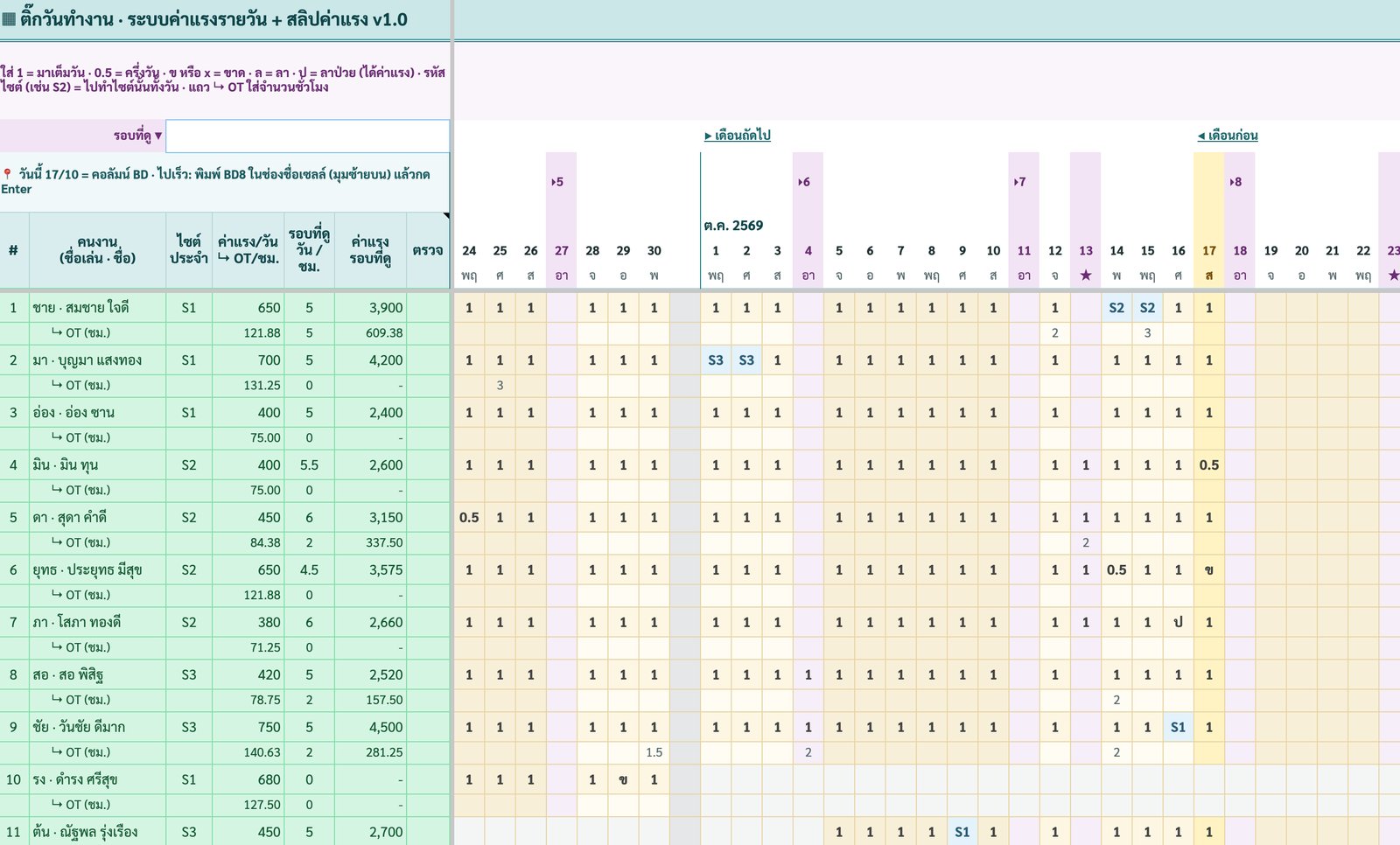Click the รอบที่ดู ▾ dropdown label
This screenshot has height=845, width=1400.
coord(138,136)
